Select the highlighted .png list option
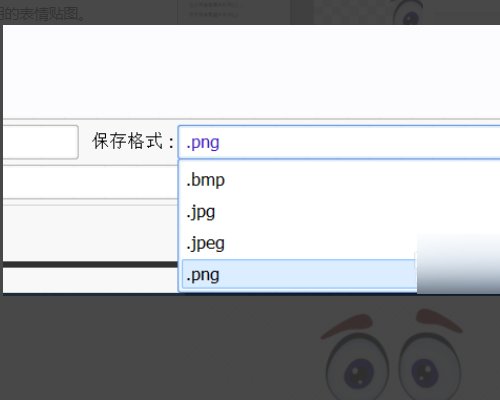Image resolution: width=500 pixels, height=400 pixels. pyautogui.click(x=299, y=274)
